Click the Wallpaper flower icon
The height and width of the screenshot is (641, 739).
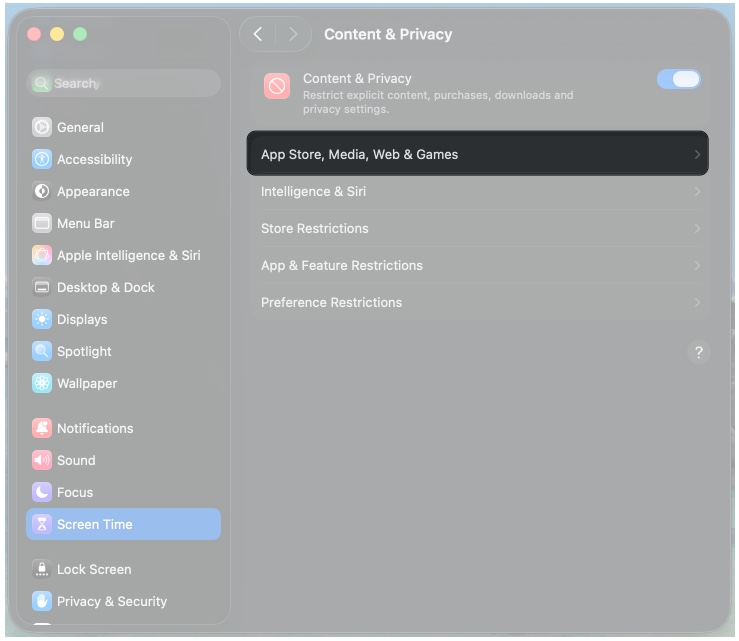pyautogui.click(x=41, y=383)
